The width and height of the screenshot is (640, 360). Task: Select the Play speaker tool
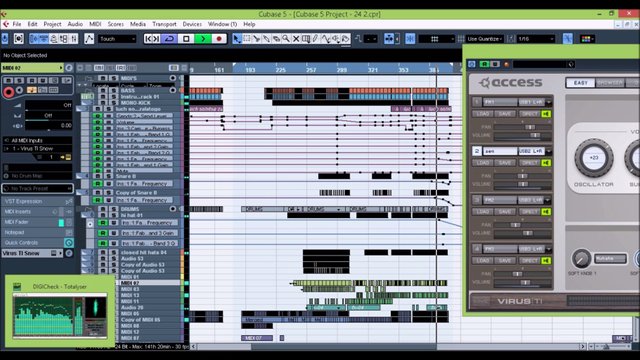pos(336,39)
